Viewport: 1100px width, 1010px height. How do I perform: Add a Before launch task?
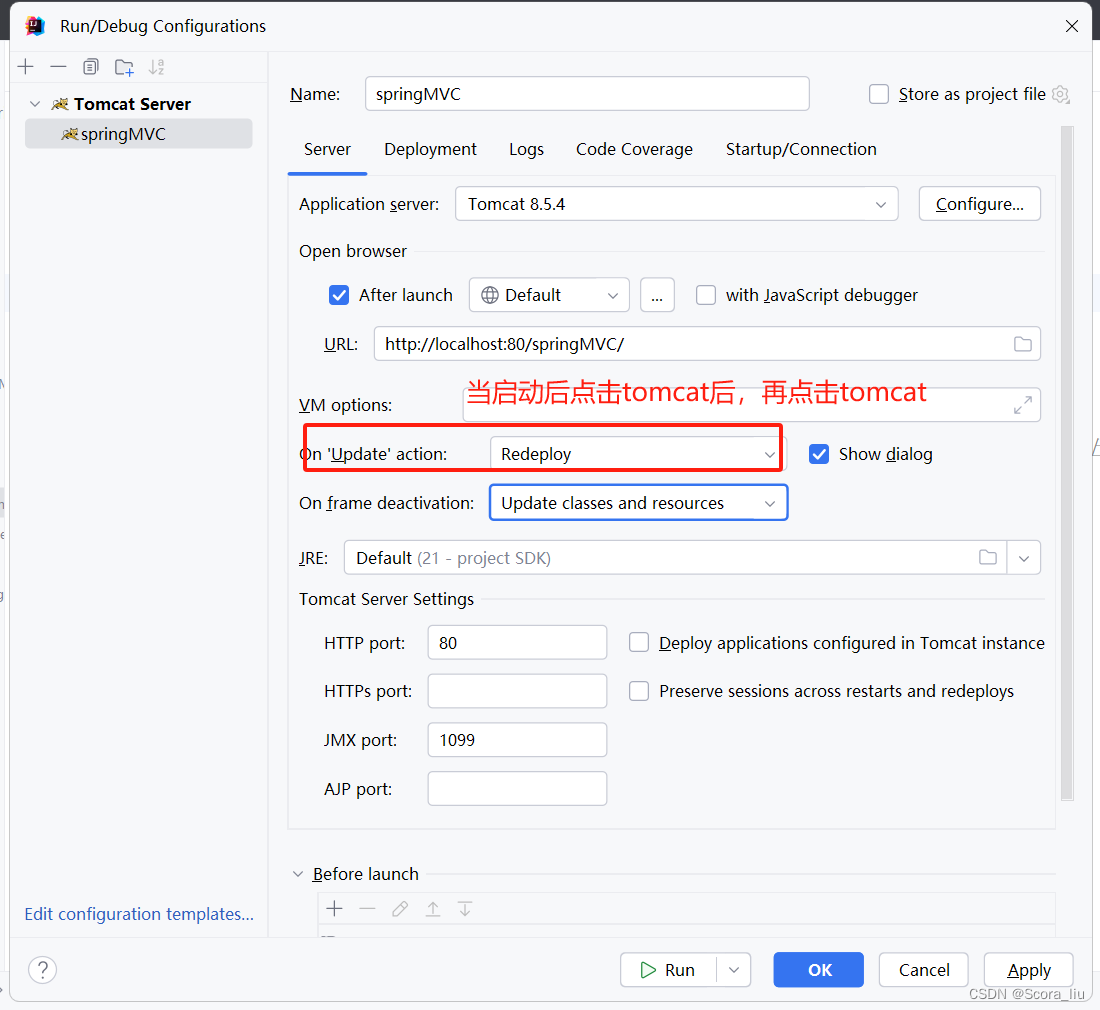click(335, 908)
